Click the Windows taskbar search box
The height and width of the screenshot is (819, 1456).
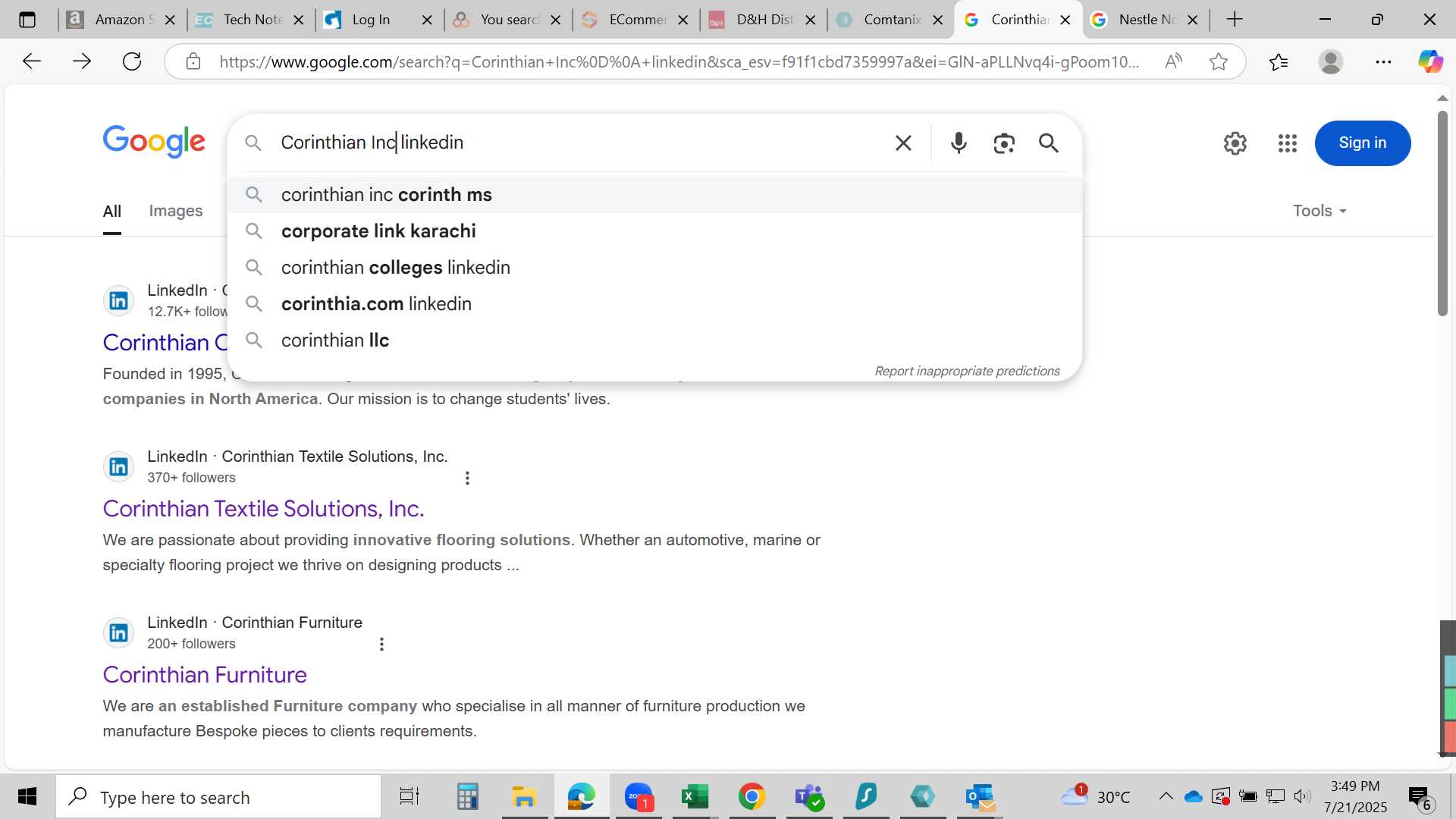(x=218, y=797)
